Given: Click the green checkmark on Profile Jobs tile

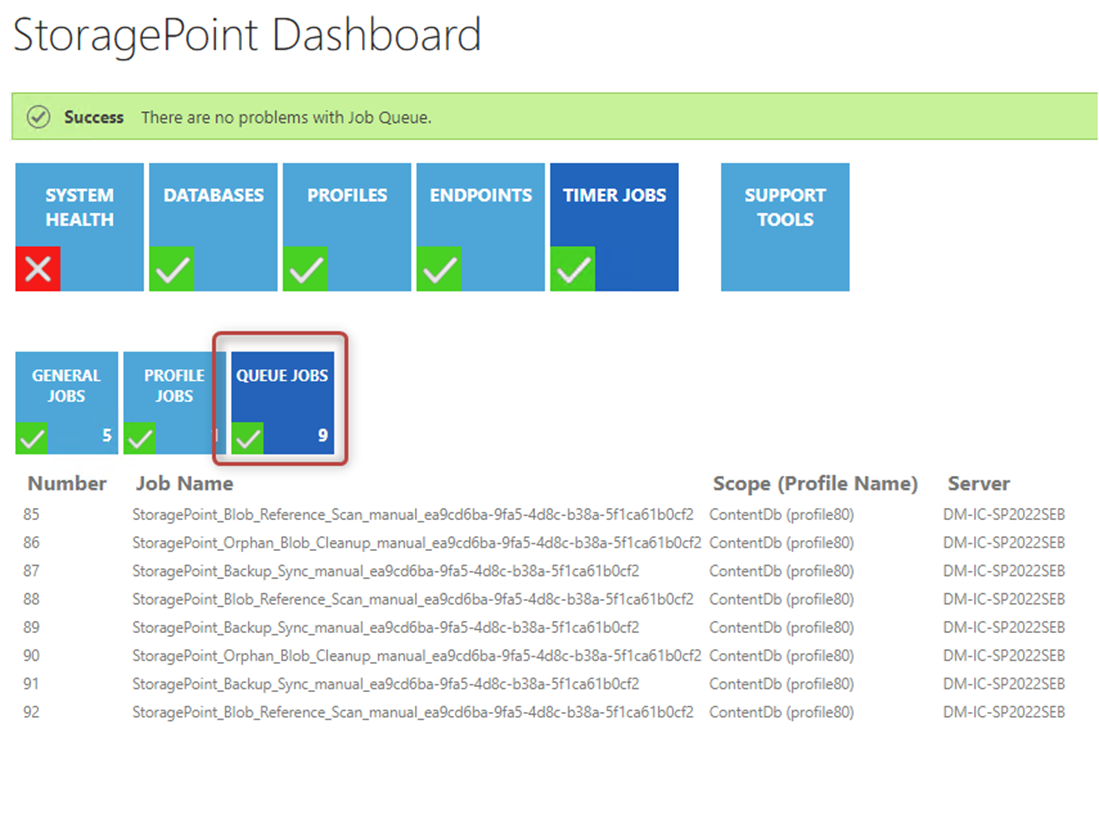Looking at the screenshot, I should click(x=139, y=438).
